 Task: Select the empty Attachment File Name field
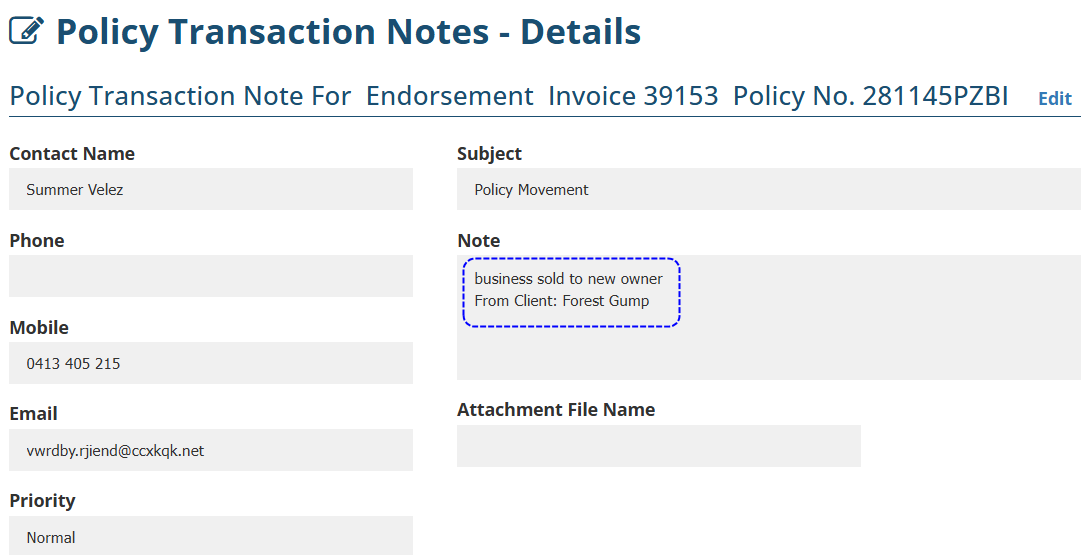(658, 446)
